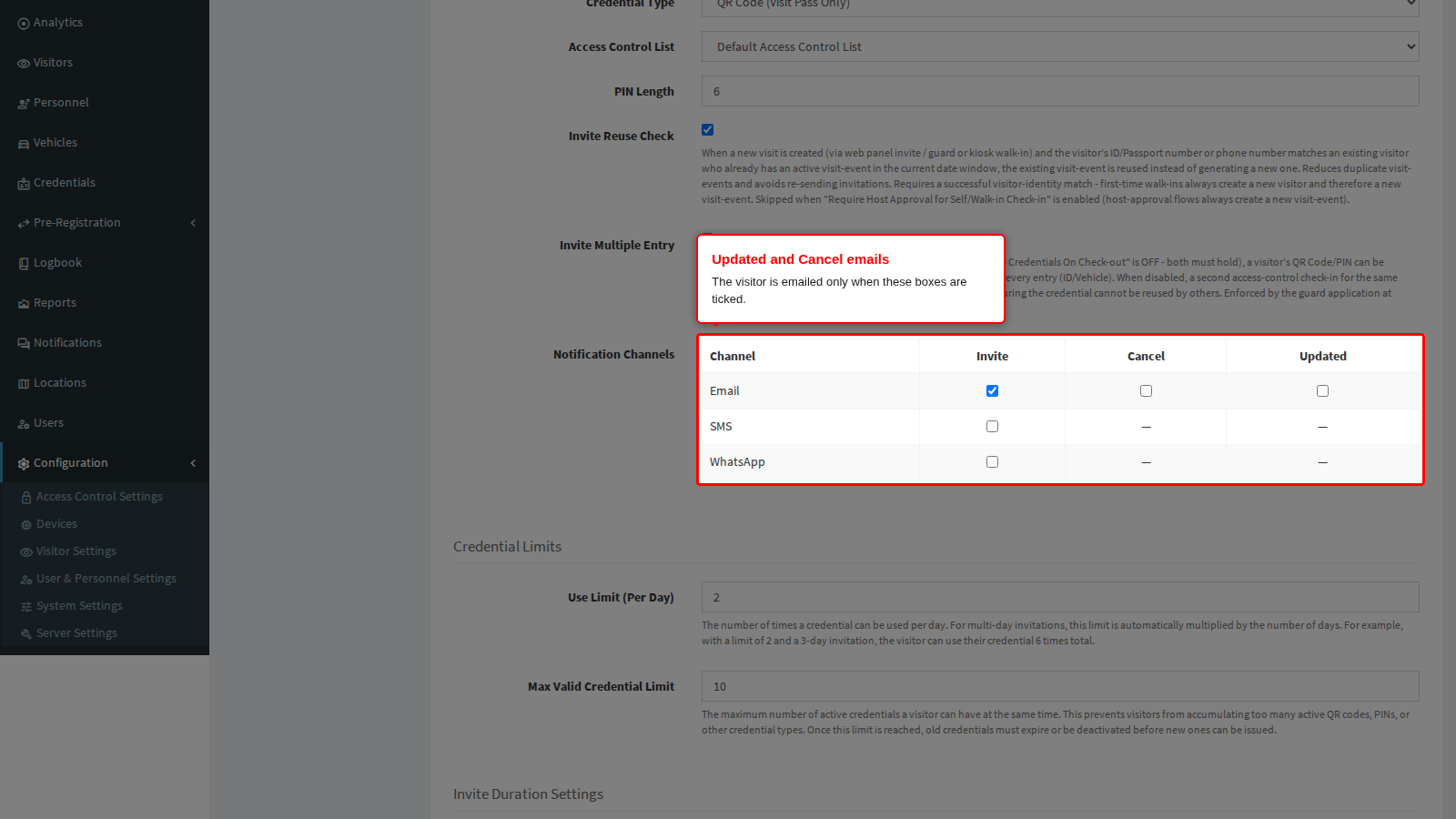Image resolution: width=1456 pixels, height=819 pixels.
Task: Open Visitors via its eye icon
Action: tap(24, 64)
